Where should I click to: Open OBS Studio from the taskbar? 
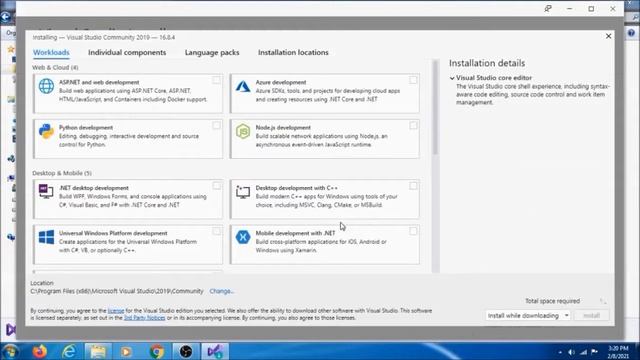(x=186, y=351)
